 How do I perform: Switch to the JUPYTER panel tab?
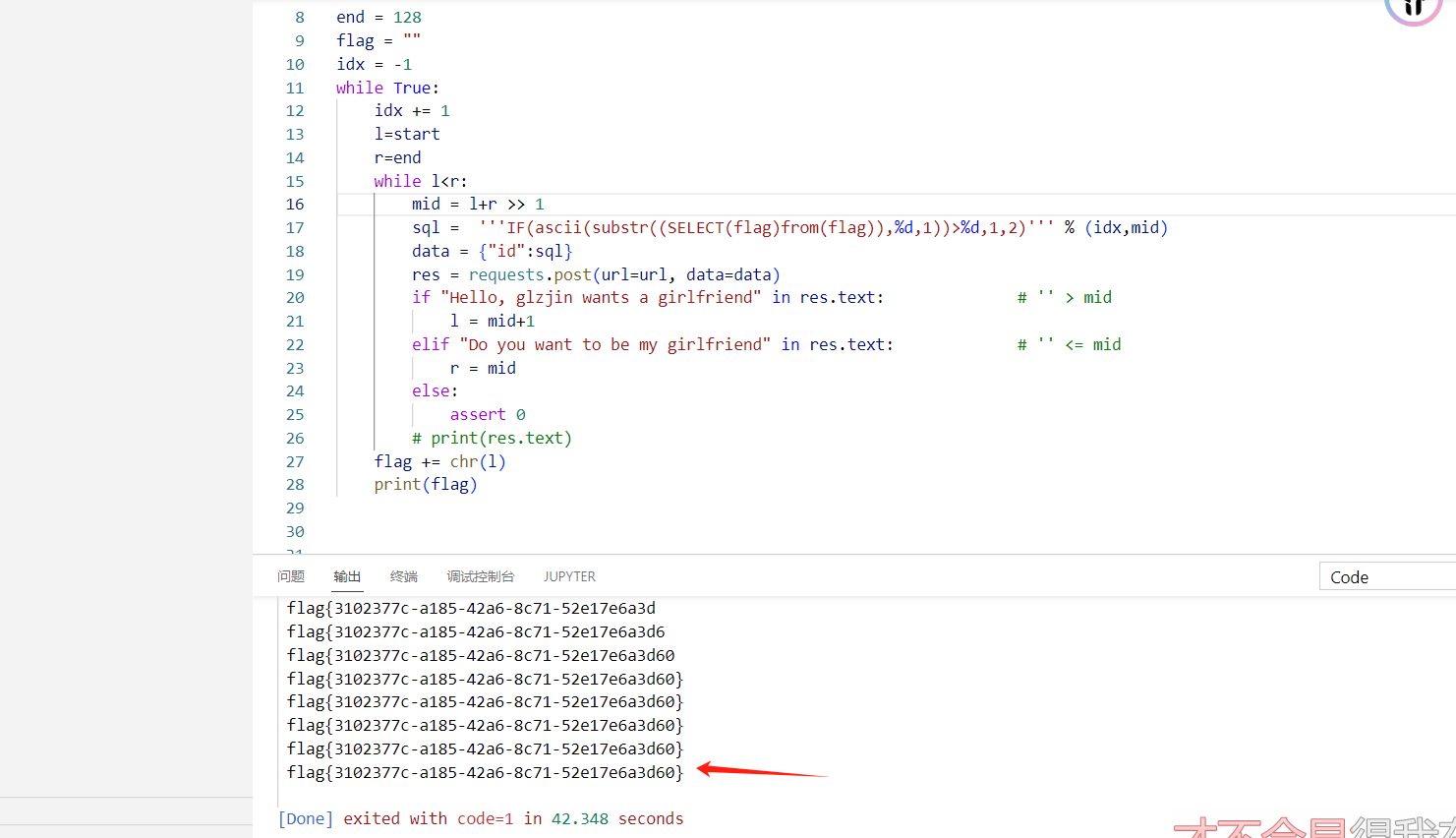tap(569, 576)
